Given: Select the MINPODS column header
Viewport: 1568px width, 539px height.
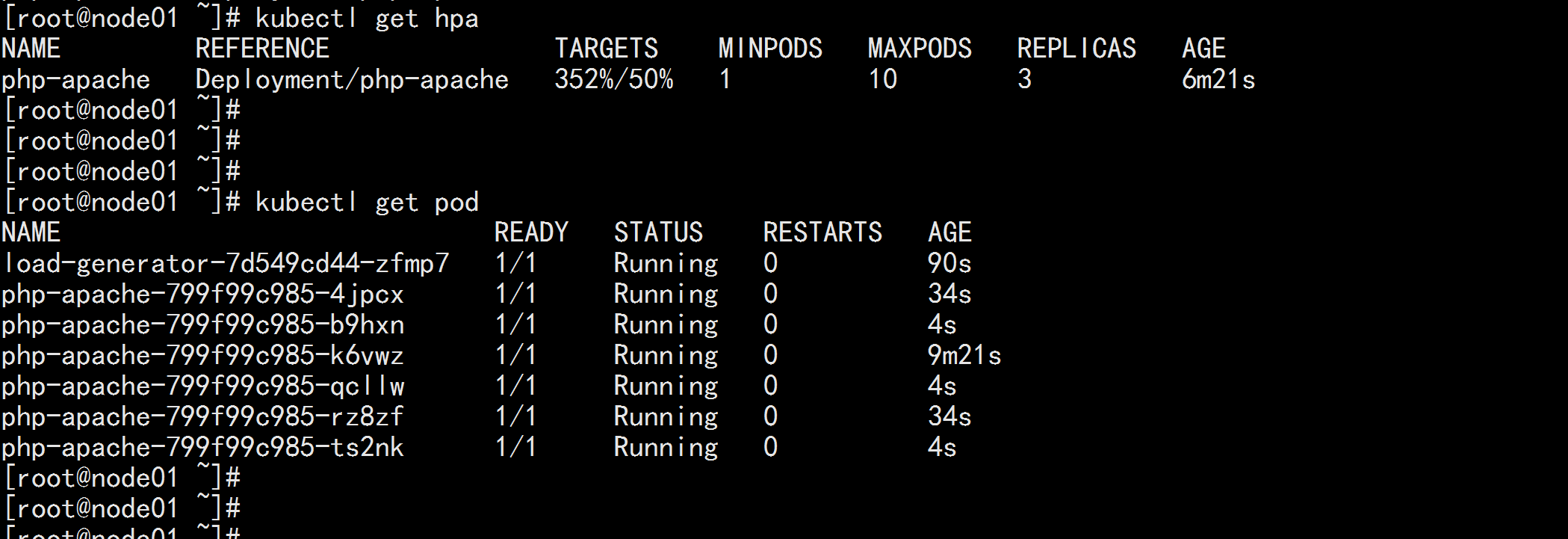Looking at the screenshot, I should click(x=770, y=49).
